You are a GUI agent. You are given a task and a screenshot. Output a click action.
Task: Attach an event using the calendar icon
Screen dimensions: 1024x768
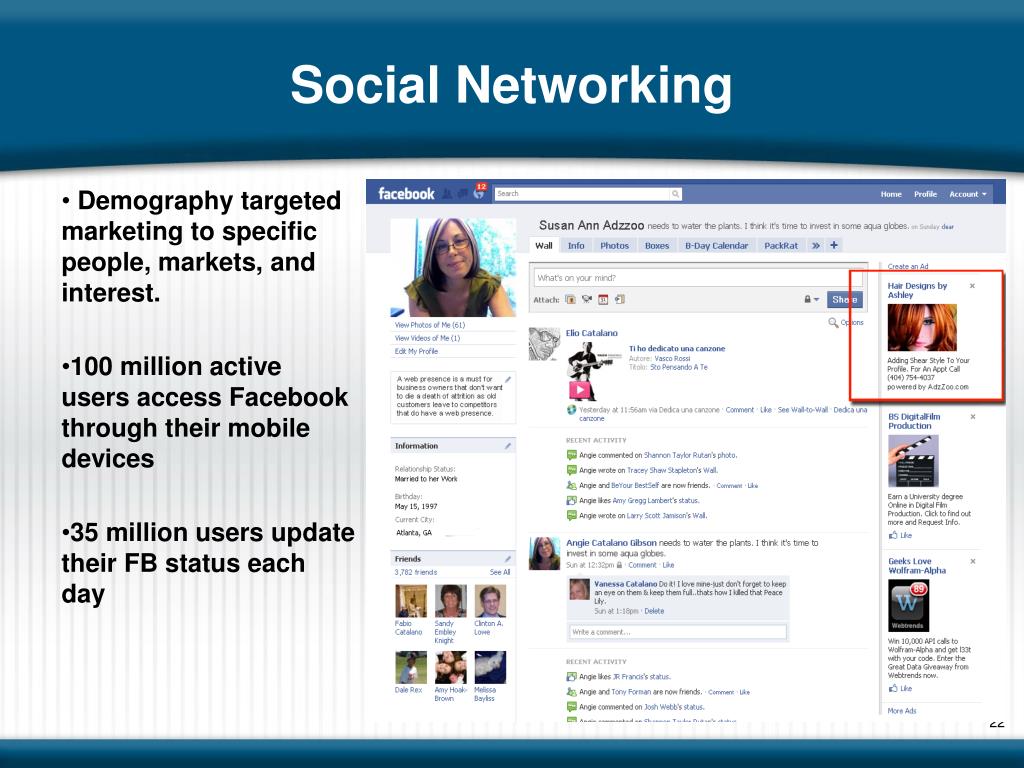(603, 299)
